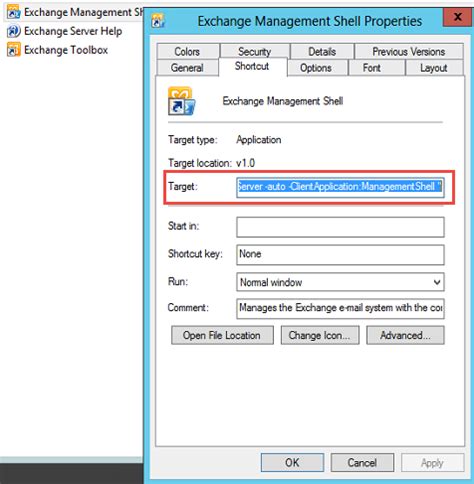The image size is (474, 484).
Task: Click the Application target type value
Action: coord(259,140)
